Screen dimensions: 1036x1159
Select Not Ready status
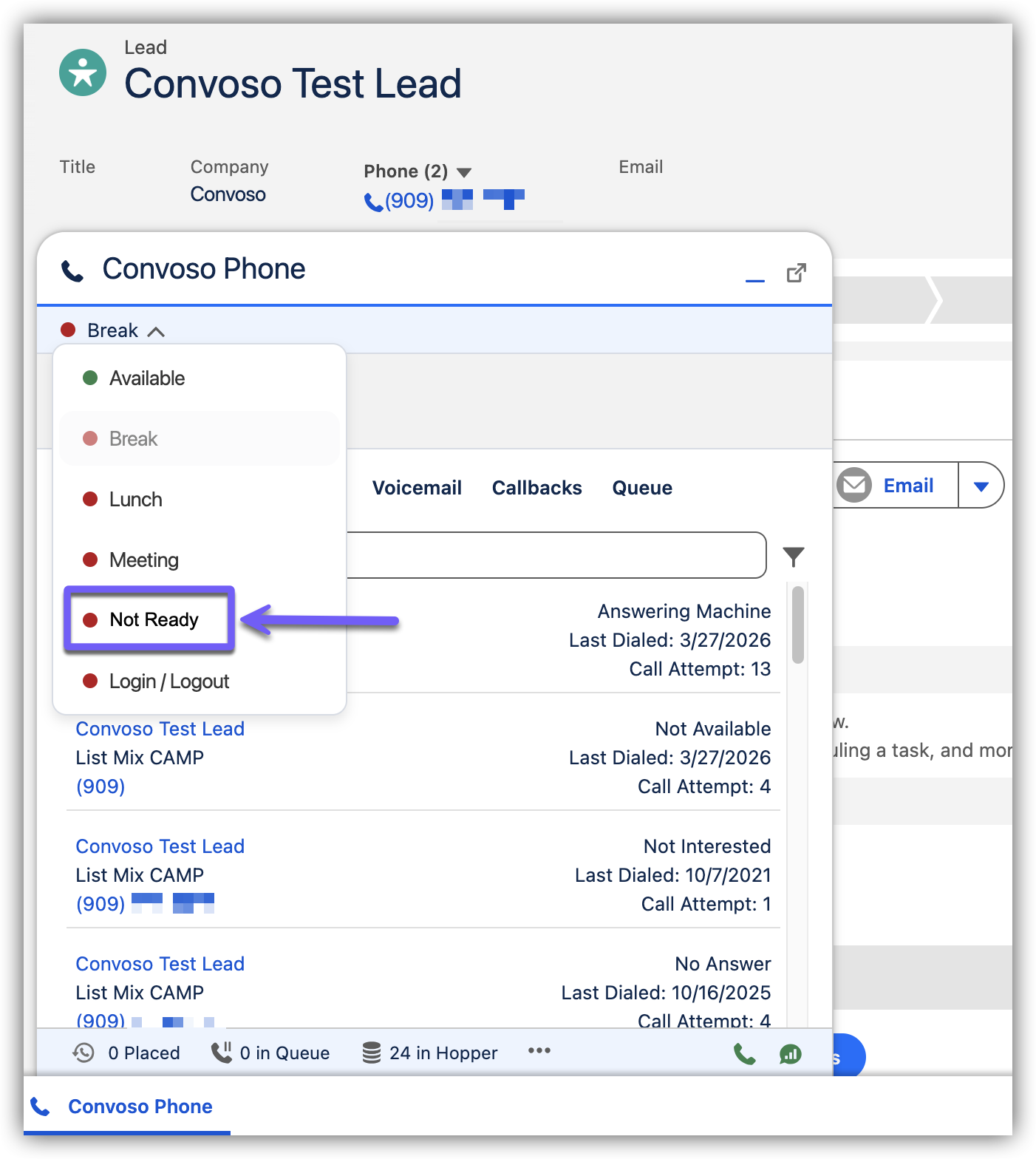pos(154,619)
